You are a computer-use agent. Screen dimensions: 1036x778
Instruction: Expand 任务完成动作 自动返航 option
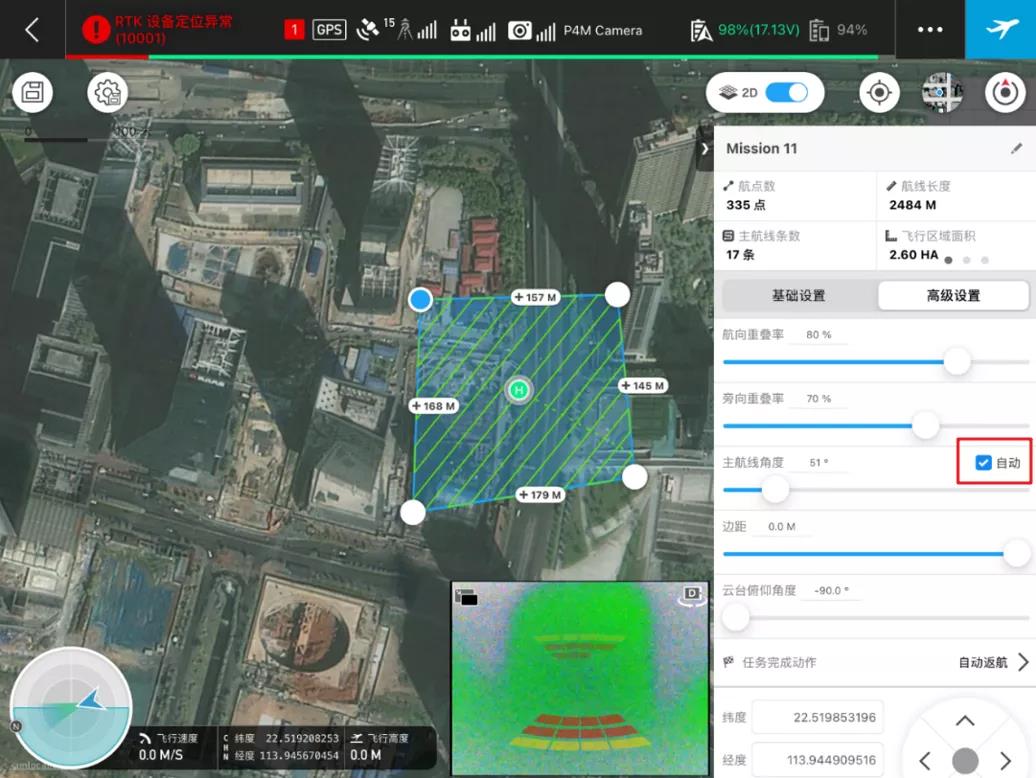tap(1022, 662)
